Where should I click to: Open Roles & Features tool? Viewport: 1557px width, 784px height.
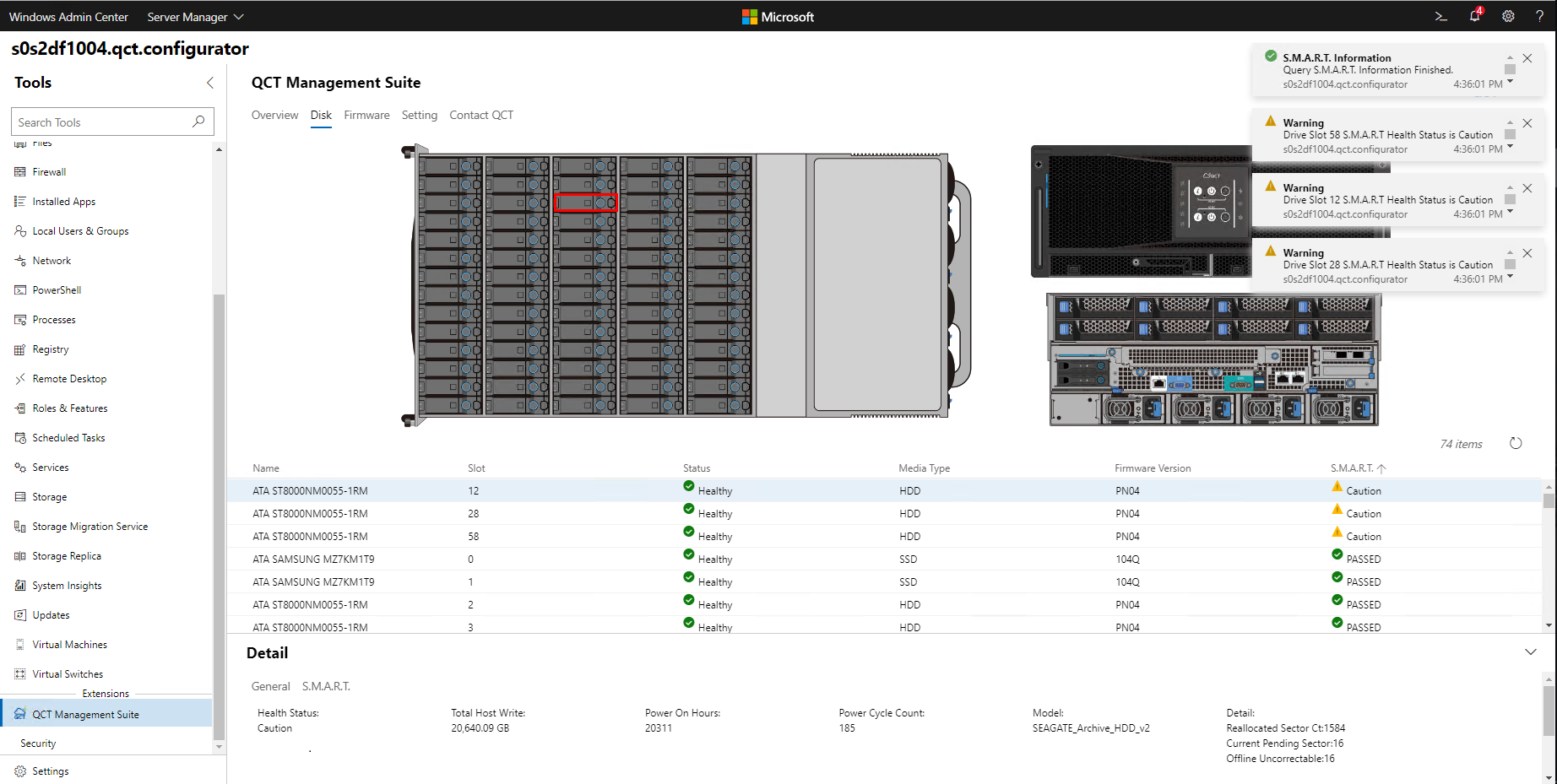click(x=70, y=408)
